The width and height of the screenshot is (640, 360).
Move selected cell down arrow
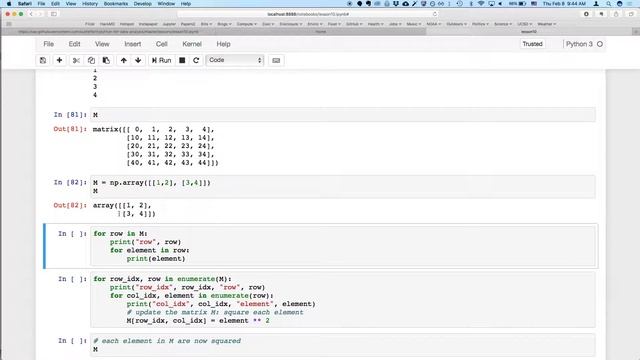click(138, 60)
